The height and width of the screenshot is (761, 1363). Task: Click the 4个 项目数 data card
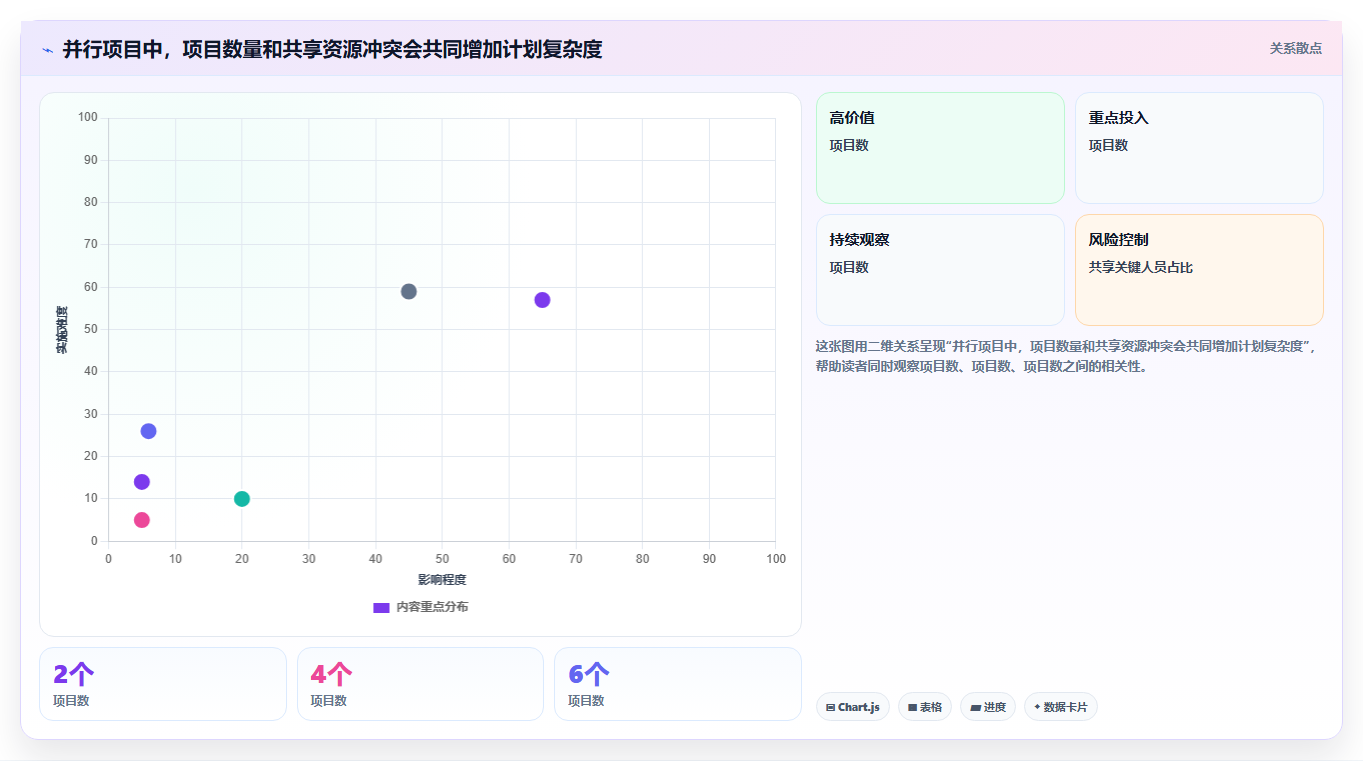pyautogui.click(x=420, y=684)
